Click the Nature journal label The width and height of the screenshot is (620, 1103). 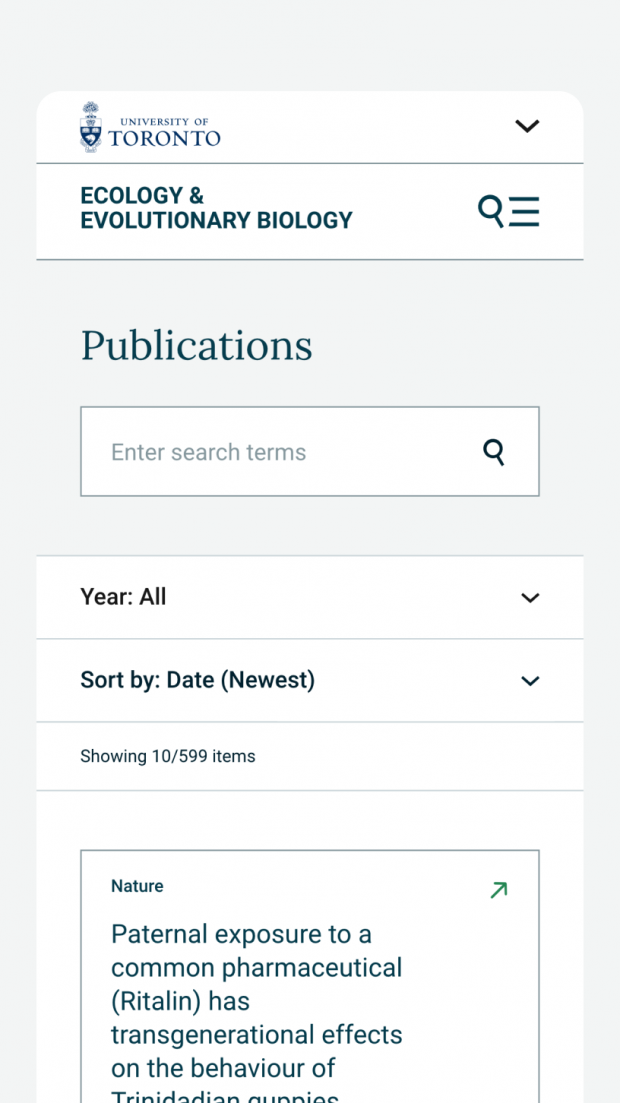(x=137, y=886)
